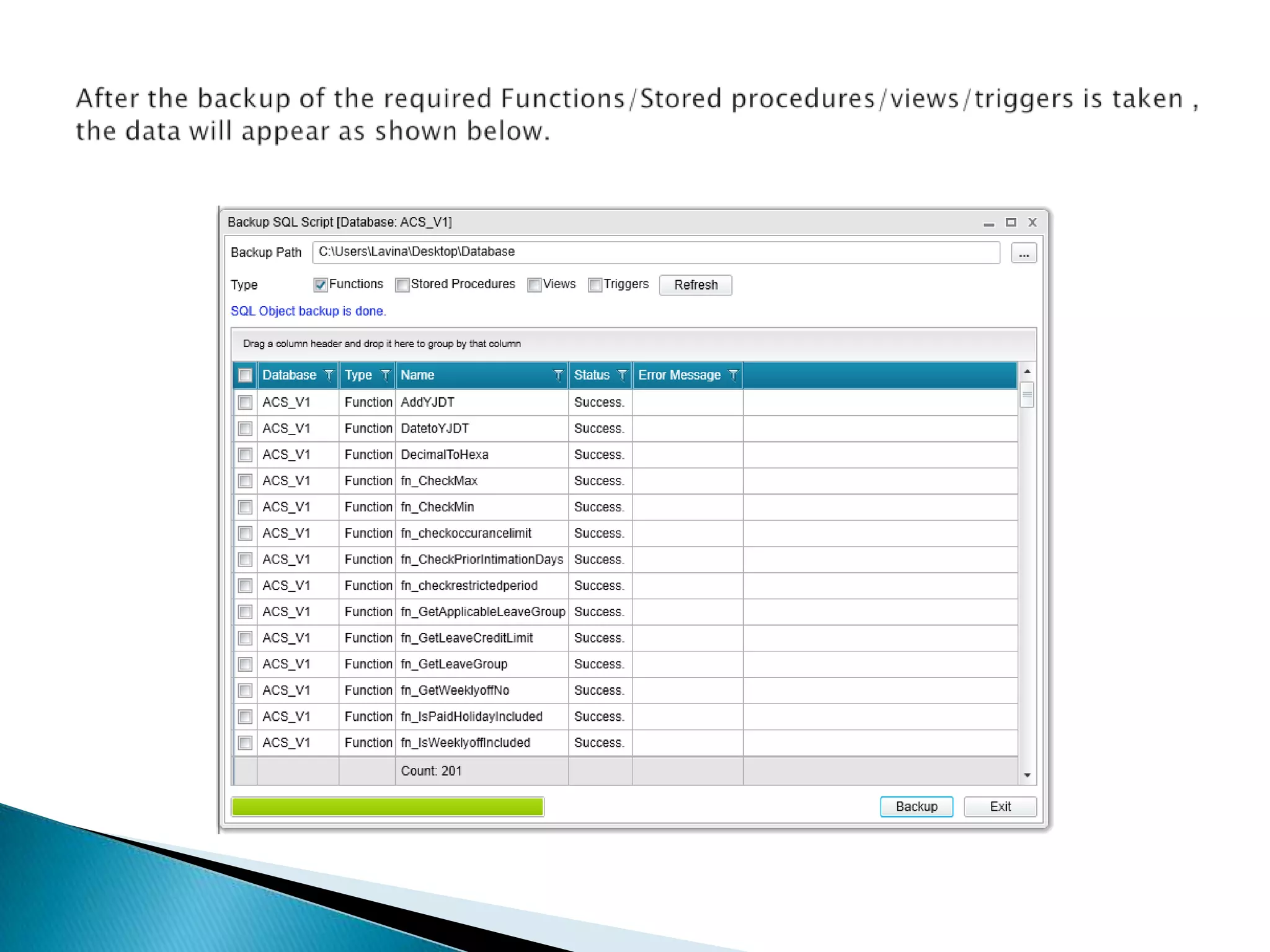Click the green backup progress bar
The width and height of the screenshot is (1270, 952).
coord(388,806)
